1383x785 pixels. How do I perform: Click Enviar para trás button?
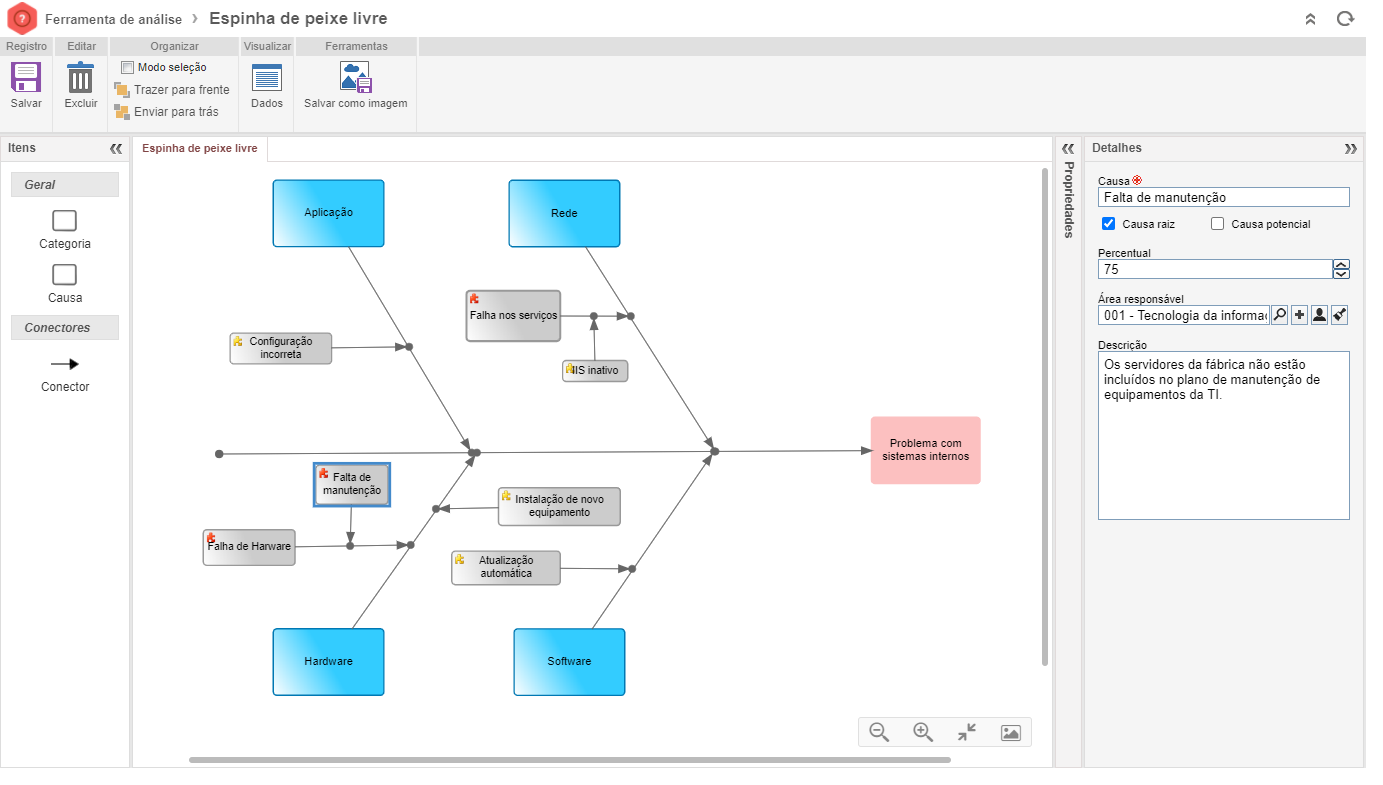[166, 112]
